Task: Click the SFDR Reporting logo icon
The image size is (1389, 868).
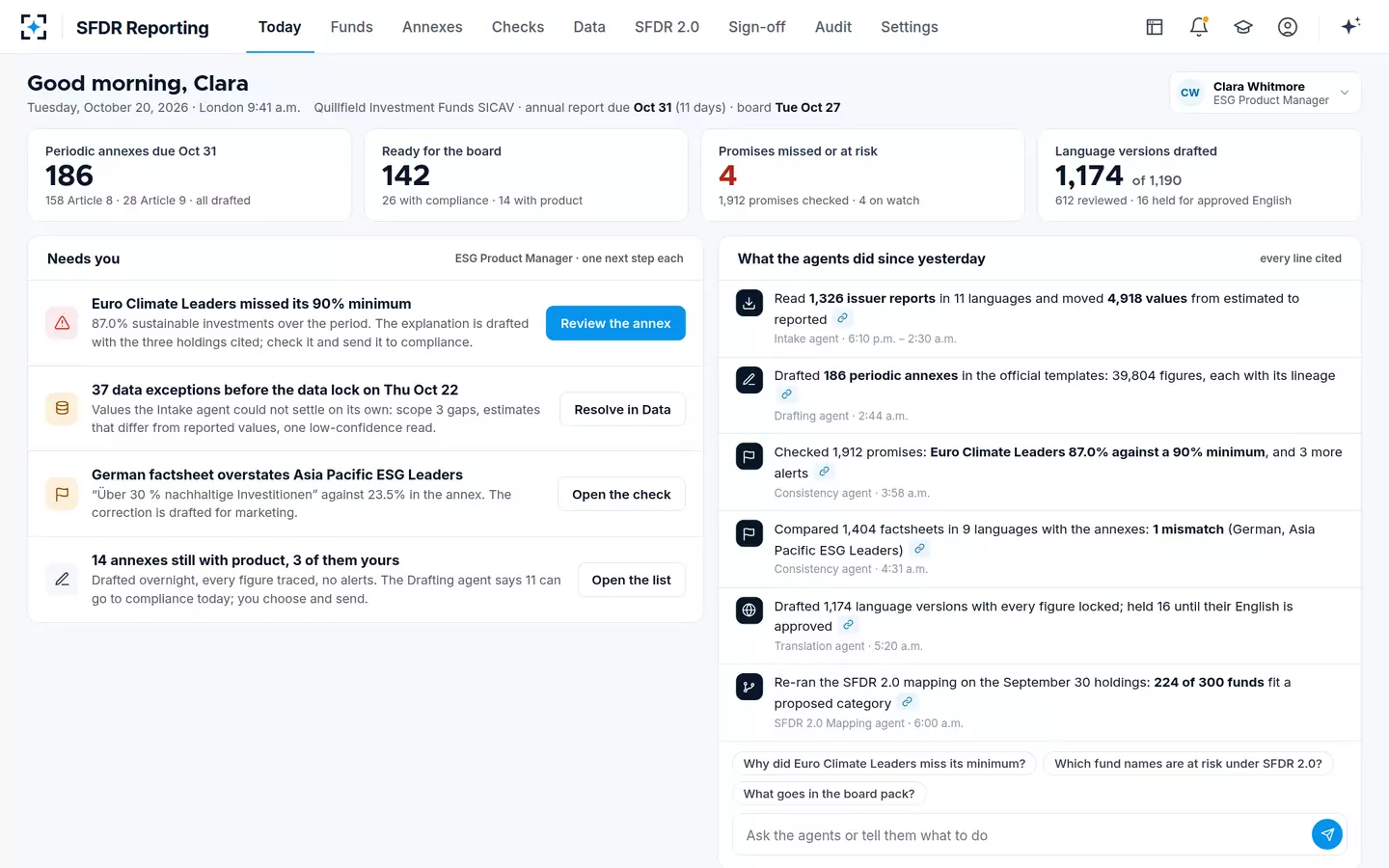Action: [x=34, y=27]
